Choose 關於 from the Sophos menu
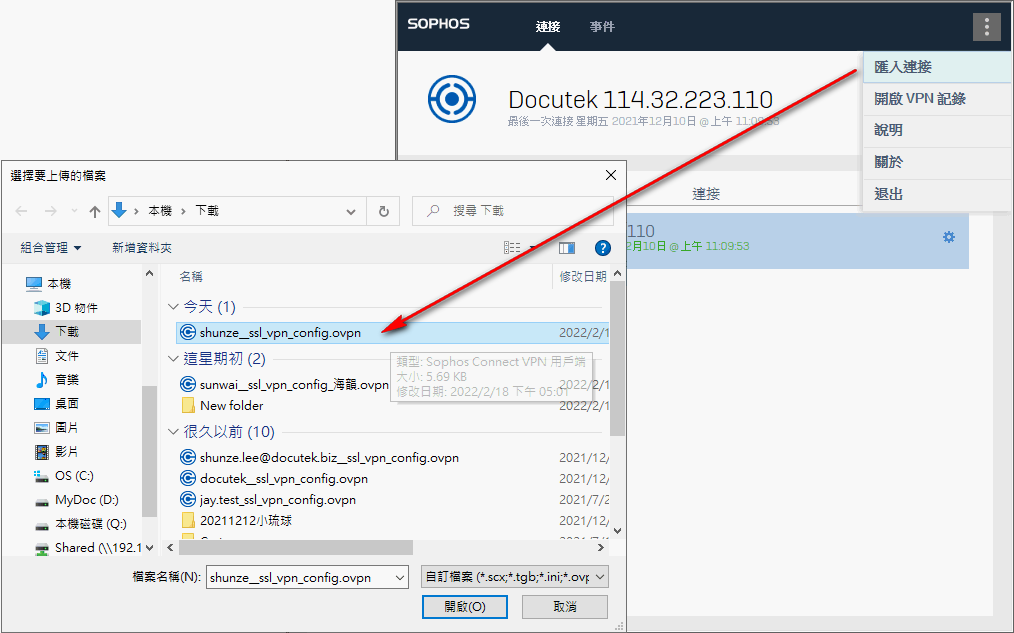The image size is (1014, 633). coord(937,162)
